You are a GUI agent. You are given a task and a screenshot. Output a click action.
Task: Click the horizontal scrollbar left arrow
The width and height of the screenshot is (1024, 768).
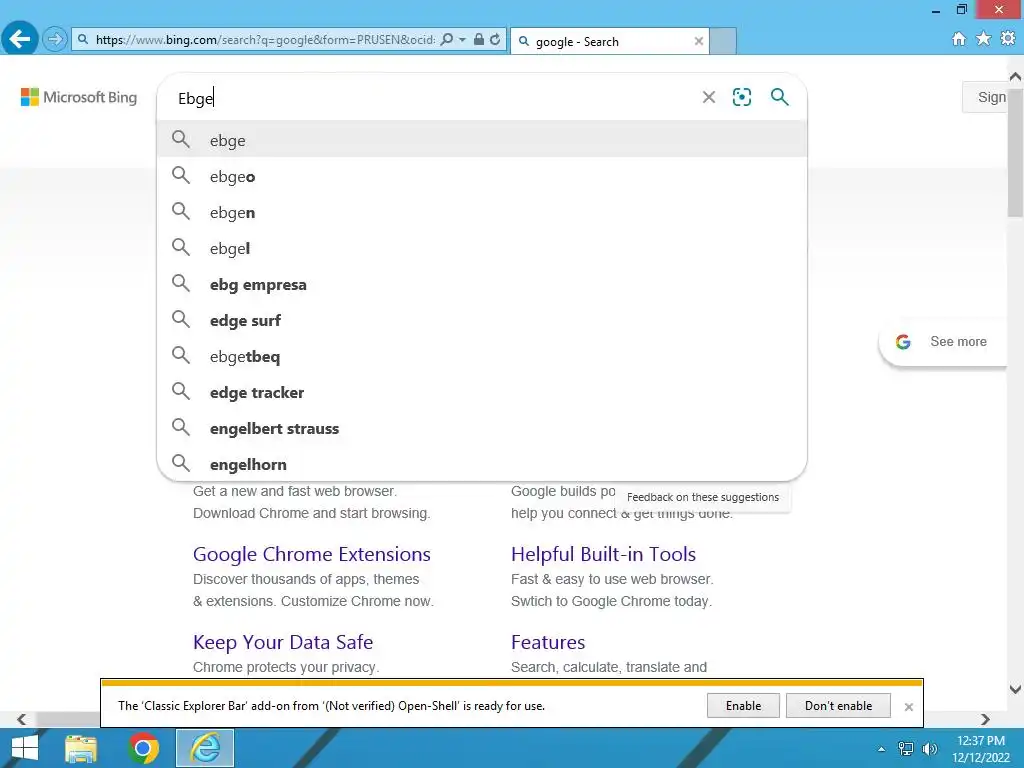[22, 719]
